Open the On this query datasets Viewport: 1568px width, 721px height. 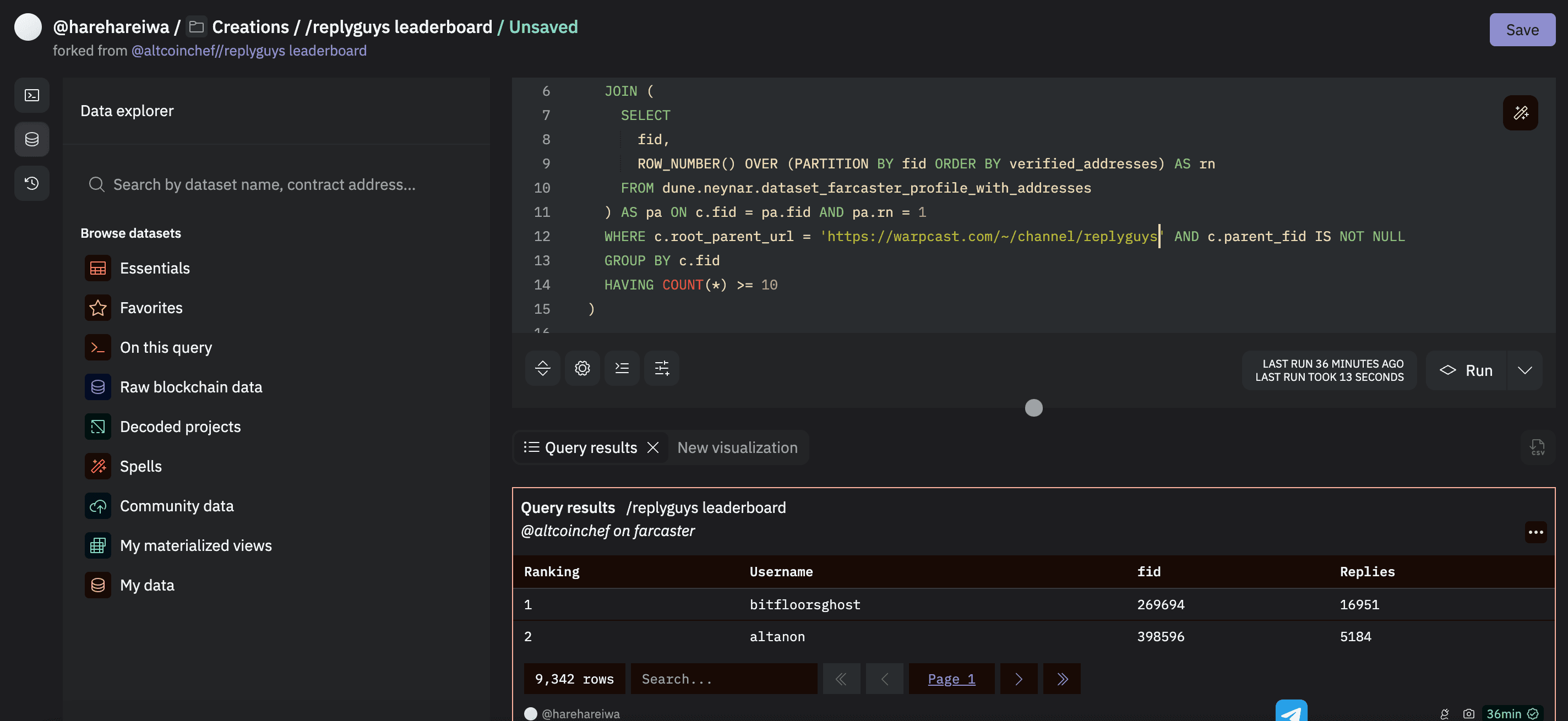(x=166, y=347)
